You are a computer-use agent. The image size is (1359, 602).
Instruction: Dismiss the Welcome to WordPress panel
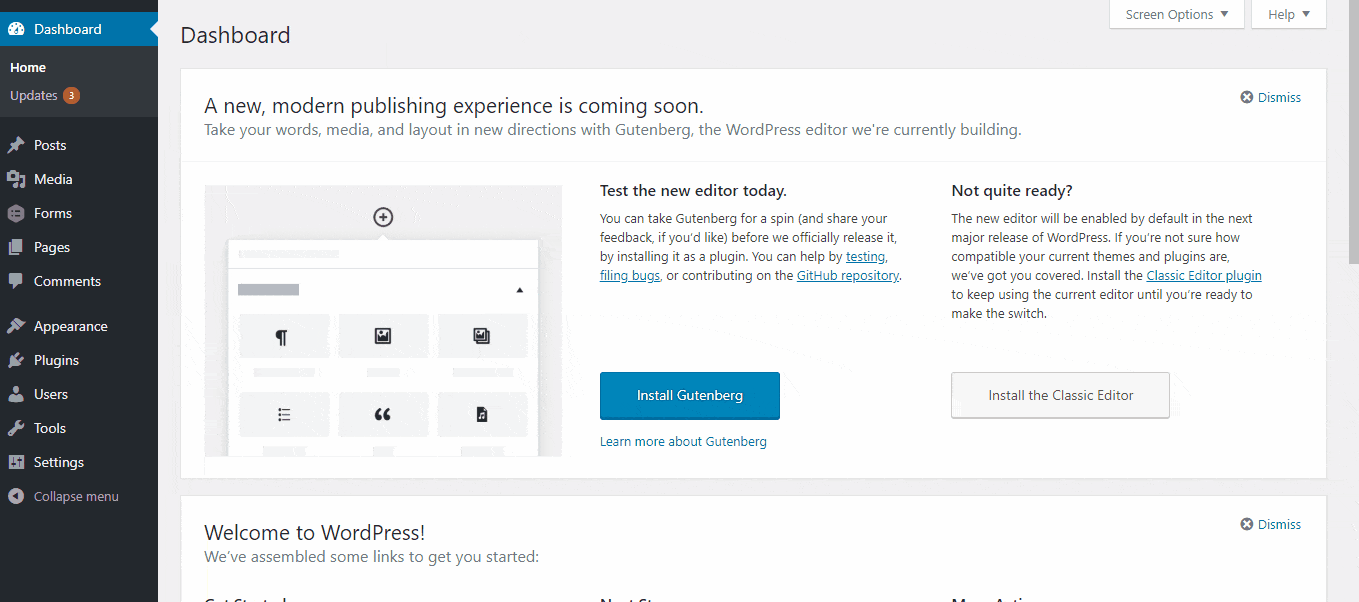coord(1271,524)
